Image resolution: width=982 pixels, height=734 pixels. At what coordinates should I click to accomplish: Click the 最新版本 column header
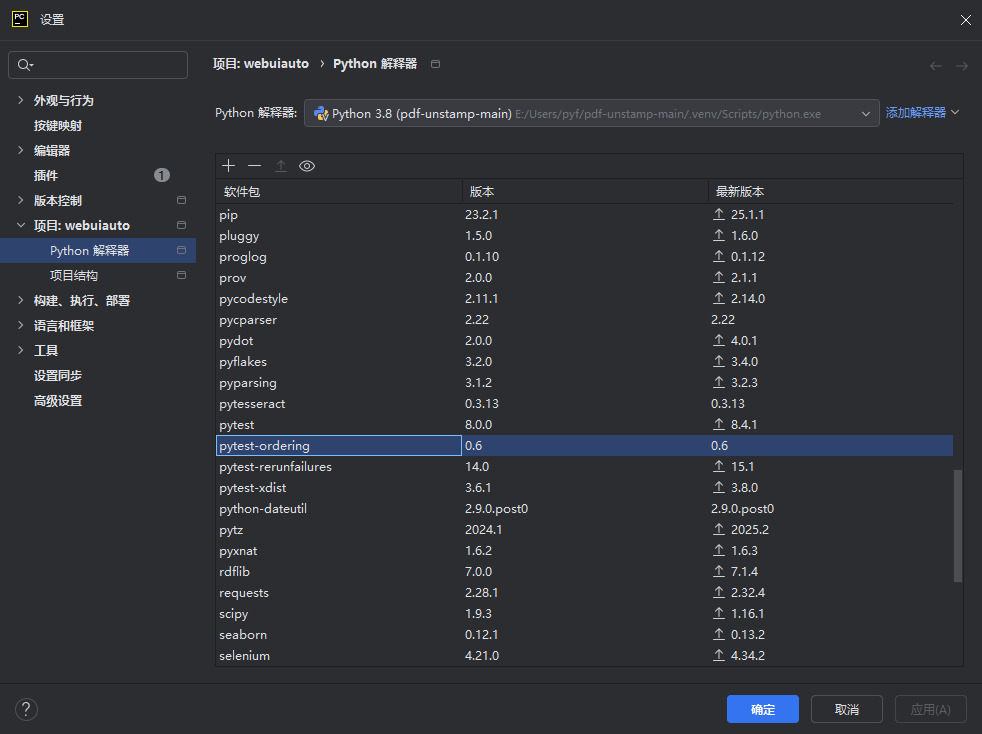(x=830, y=192)
